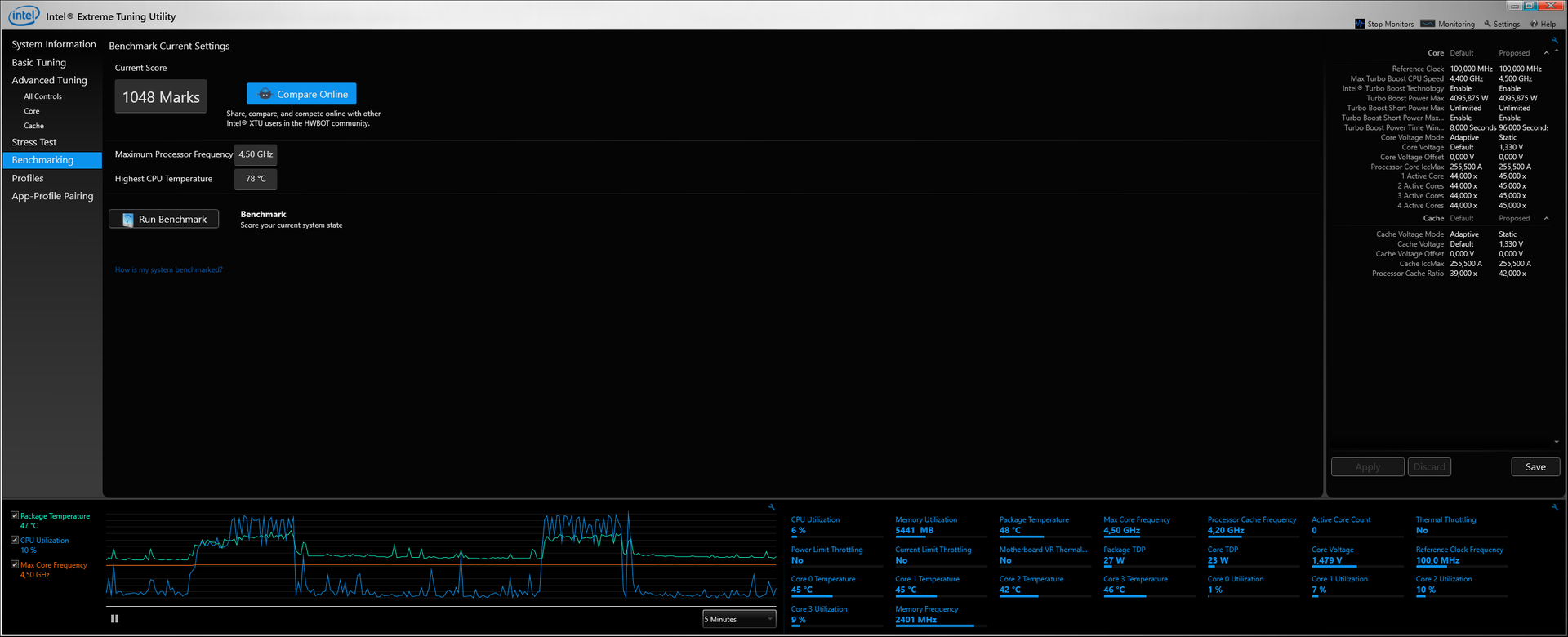
Task: Click wrench icon above monitoring graph
Action: [771, 507]
